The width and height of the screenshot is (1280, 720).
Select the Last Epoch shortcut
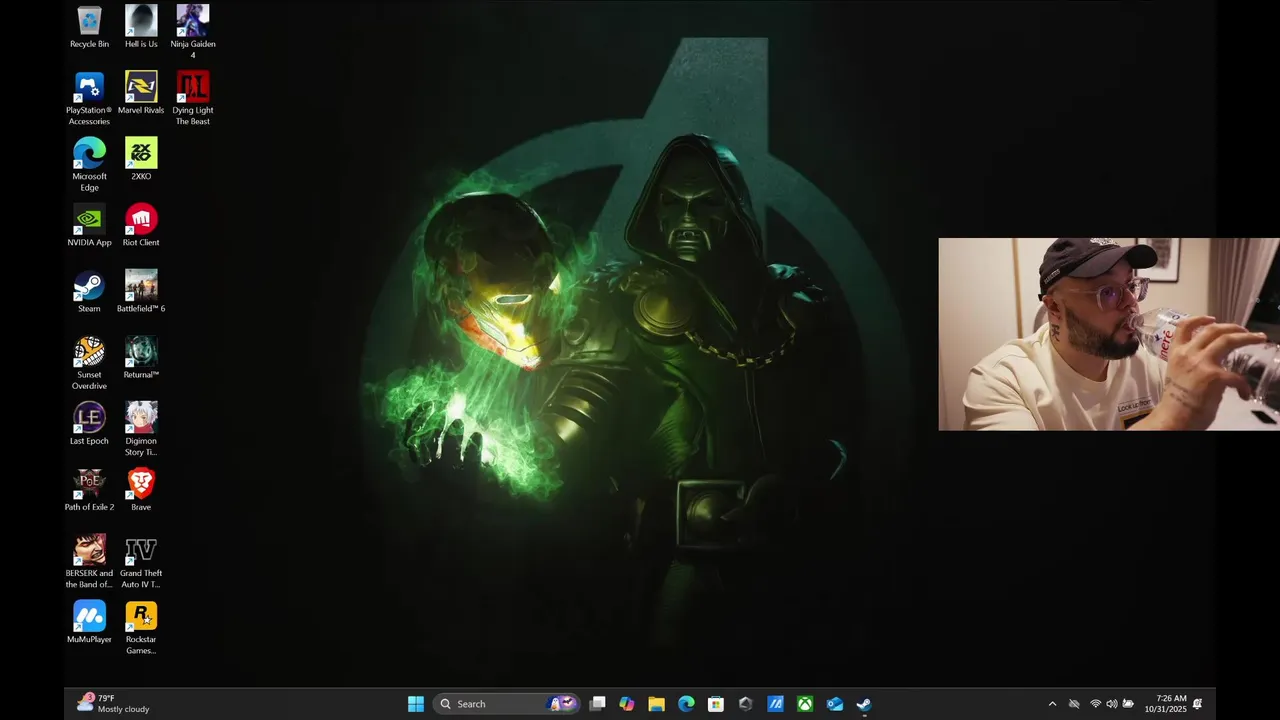[x=89, y=423]
